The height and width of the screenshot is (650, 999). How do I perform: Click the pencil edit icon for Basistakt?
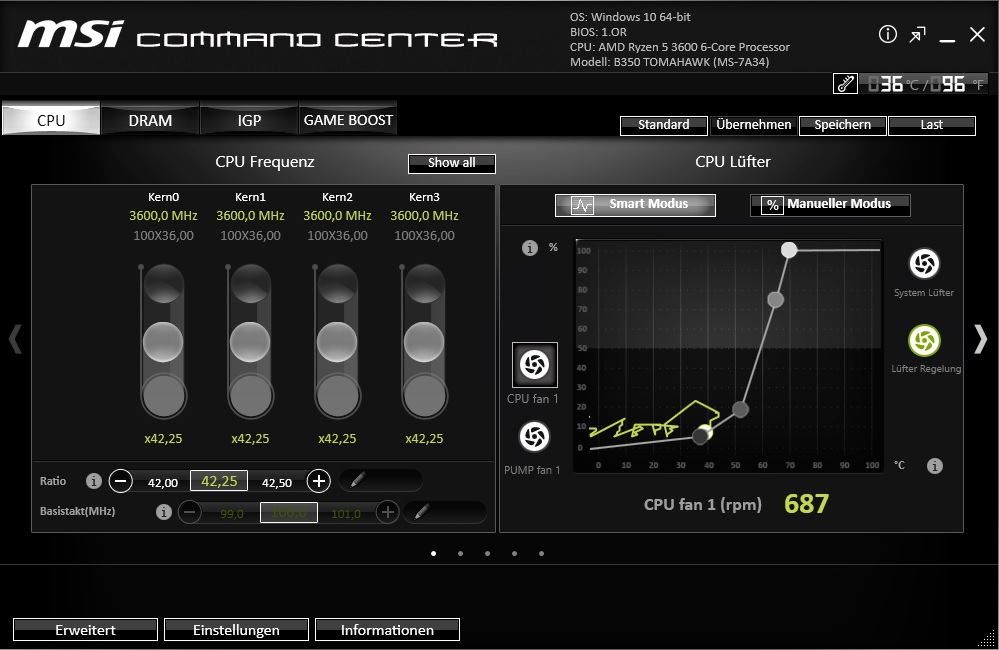pos(421,511)
